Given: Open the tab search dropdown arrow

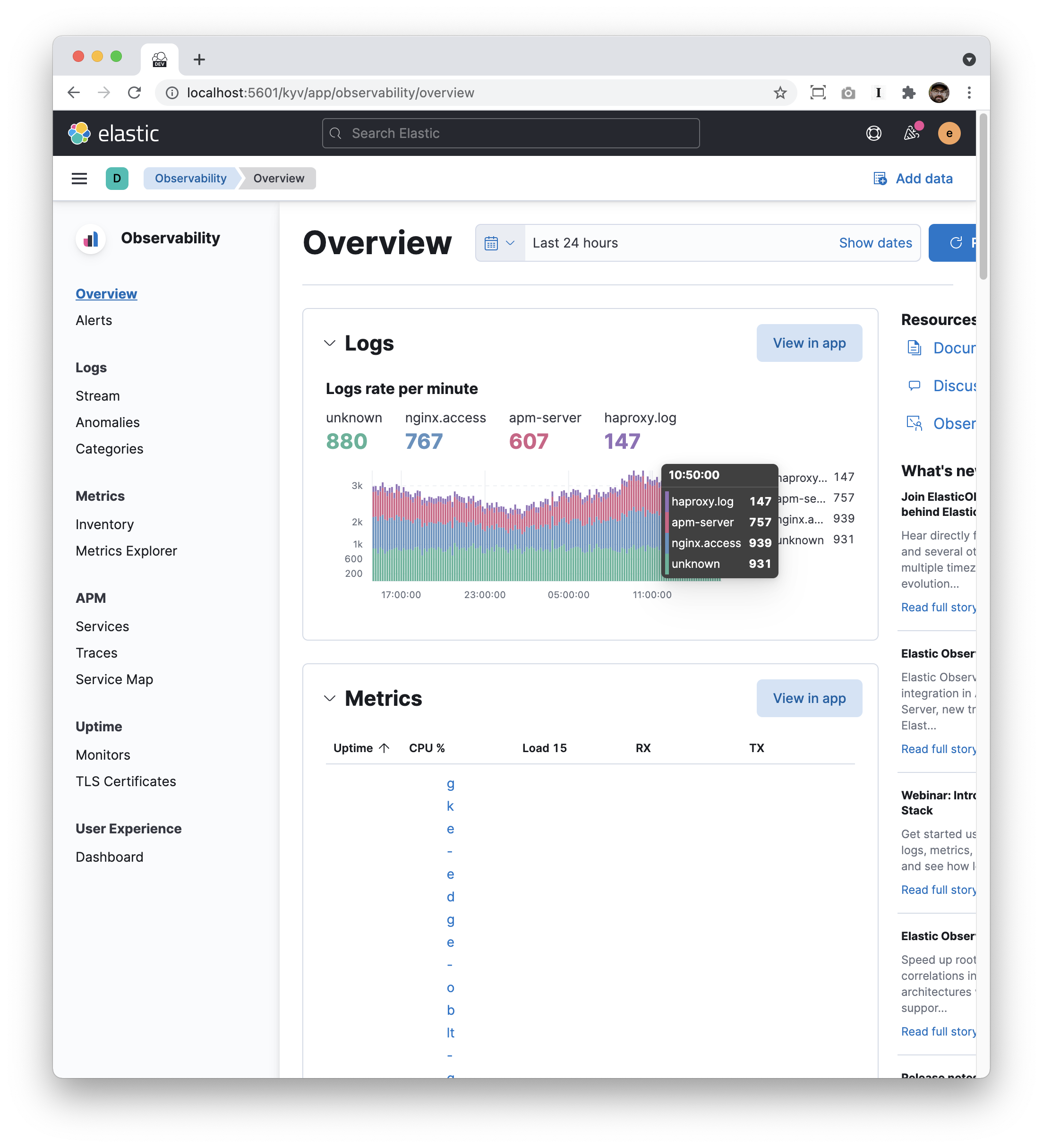Looking at the screenshot, I should coord(968,59).
